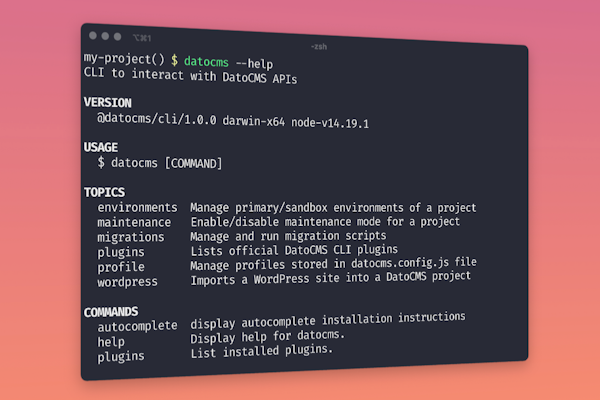Click 'Manage and run migration scripts' description
The width and height of the screenshot is (600, 400).
point(288,236)
